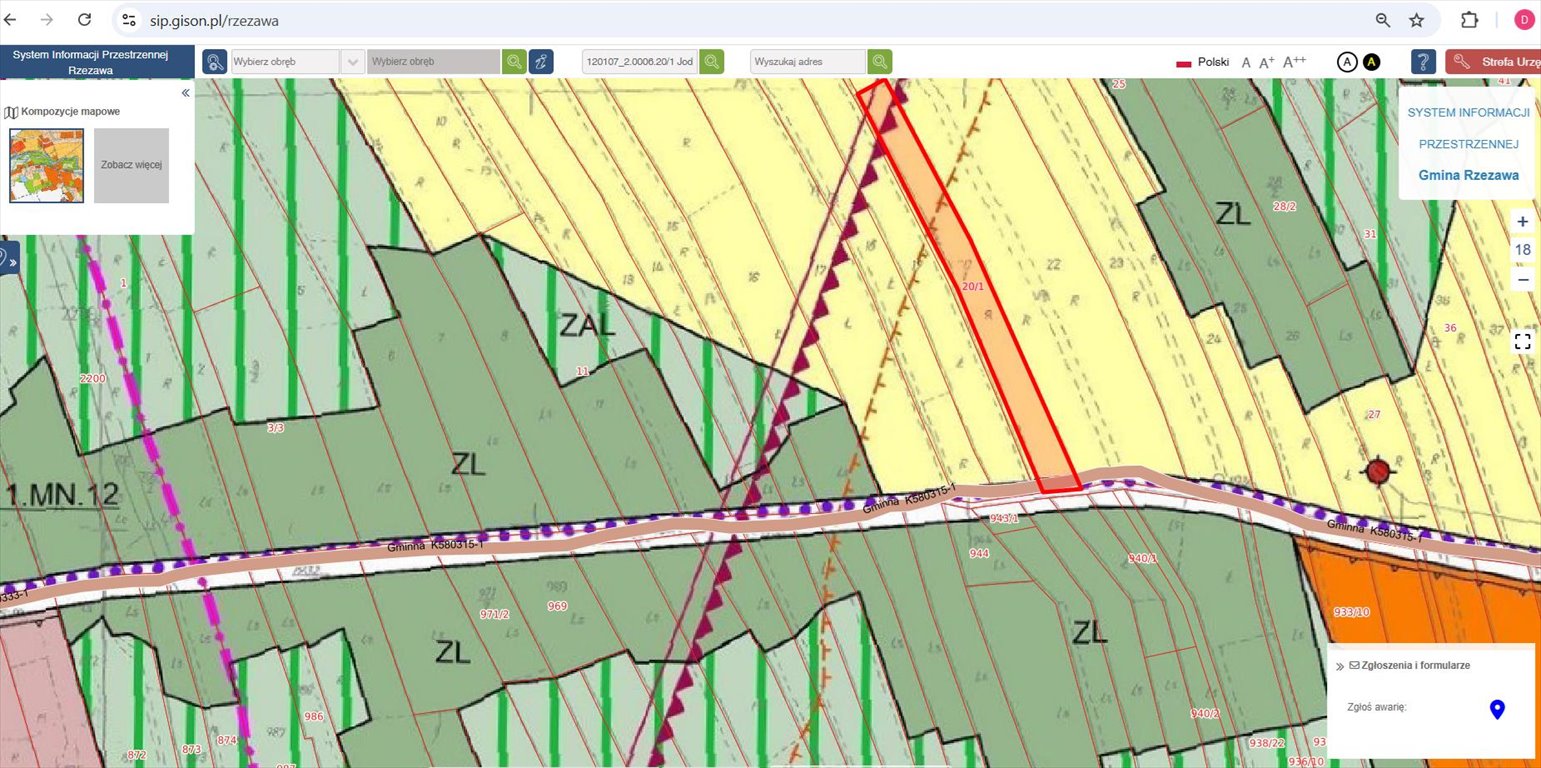Click the route measurement tool icon
The width and height of the screenshot is (1541, 768).
[541, 62]
